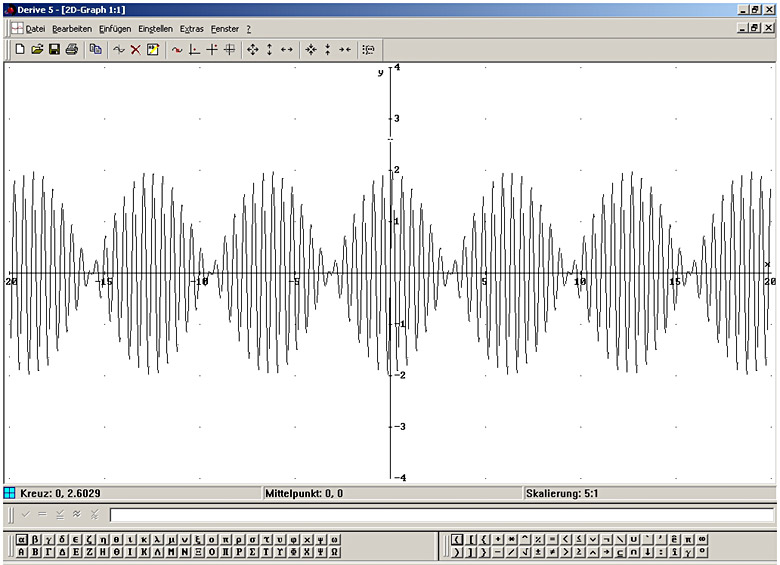
Task: Click the Print icon
Action: pos(72,49)
